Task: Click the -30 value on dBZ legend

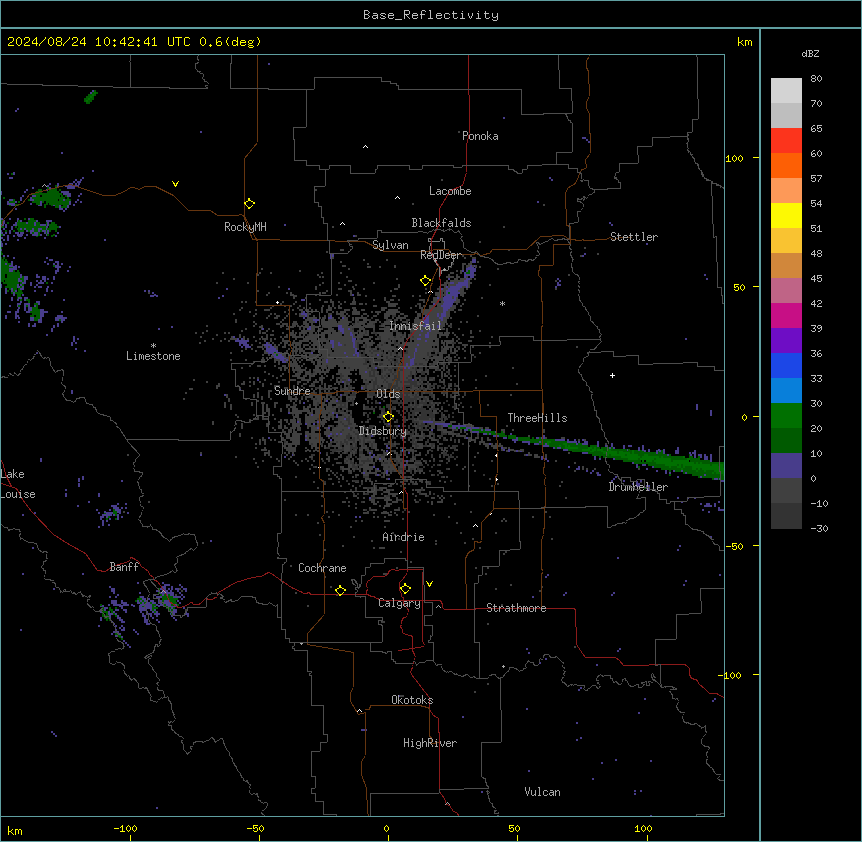Action: tap(819, 528)
